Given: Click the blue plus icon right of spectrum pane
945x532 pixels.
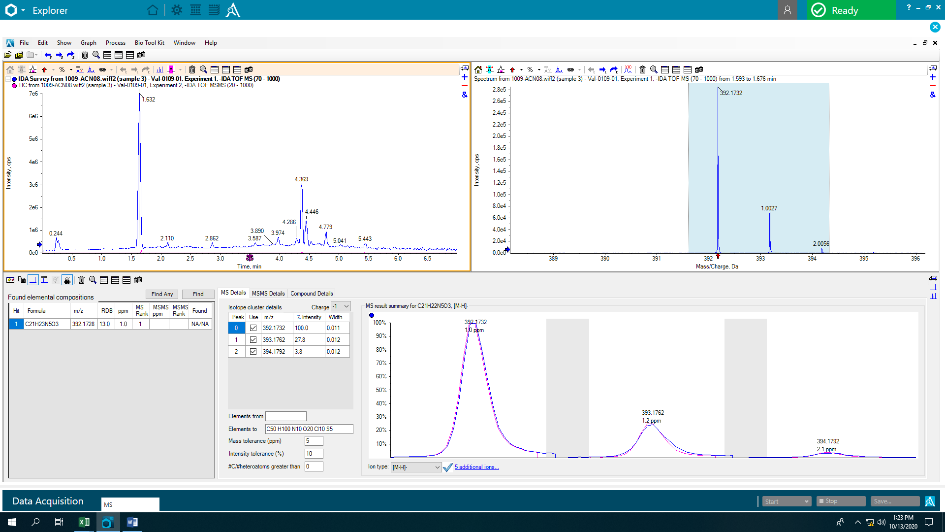Looking at the screenshot, I should 932,77.
